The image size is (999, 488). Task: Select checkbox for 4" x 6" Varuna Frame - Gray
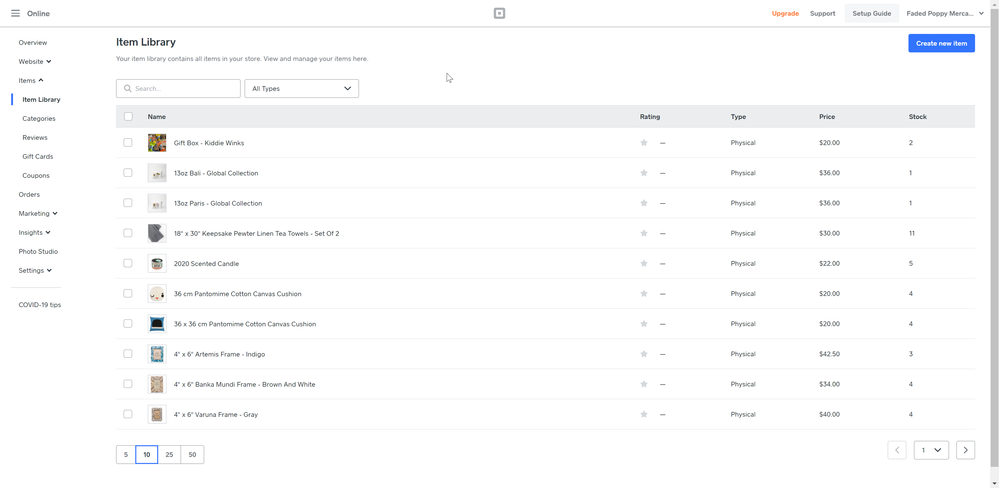tap(128, 414)
